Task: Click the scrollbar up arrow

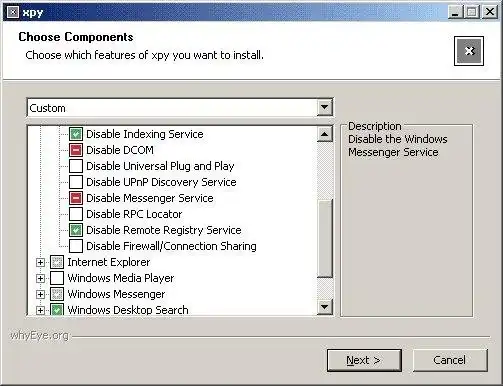Action: (325, 134)
